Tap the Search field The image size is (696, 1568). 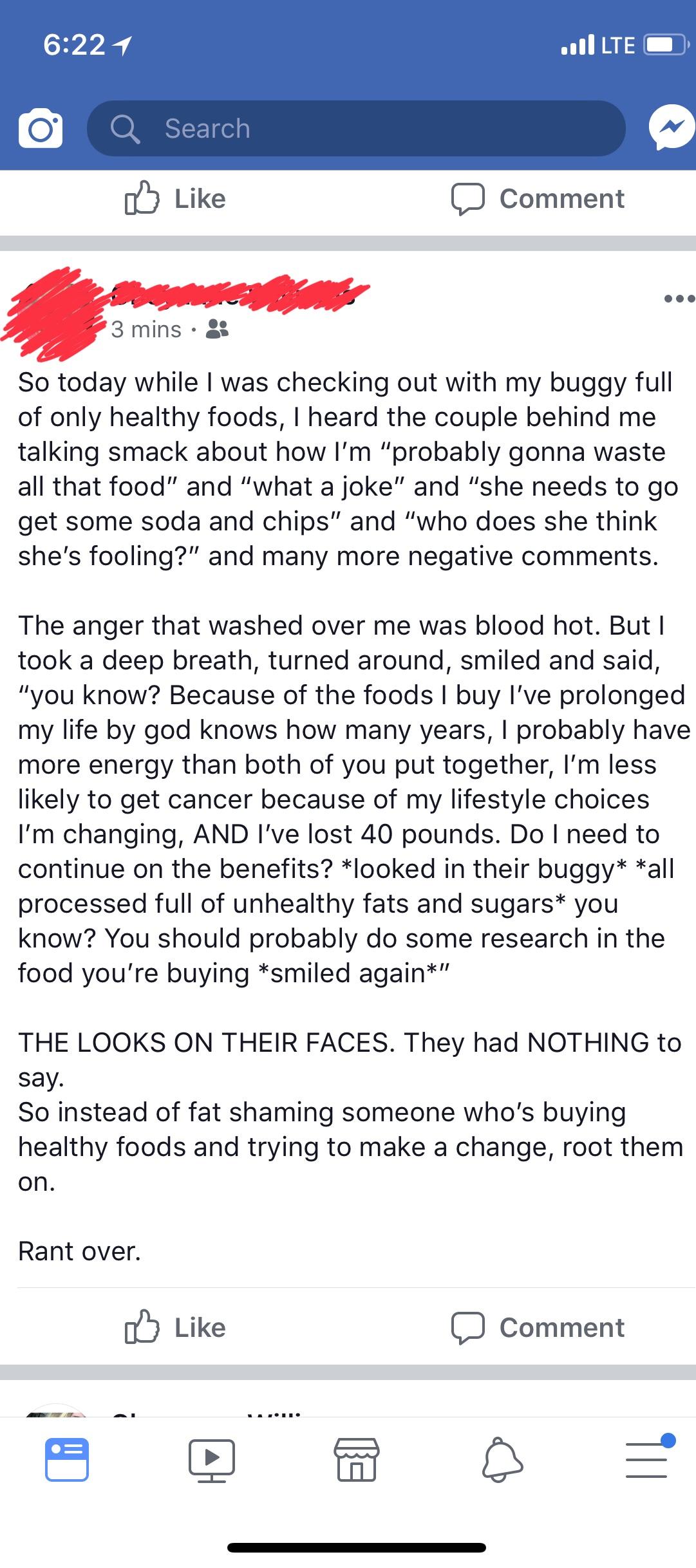(x=355, y=129)
